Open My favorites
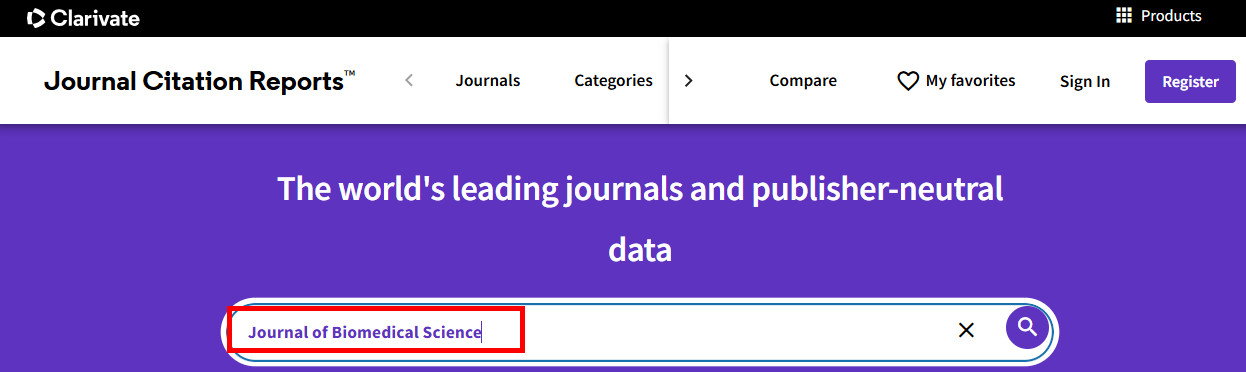 click(956, 81)
